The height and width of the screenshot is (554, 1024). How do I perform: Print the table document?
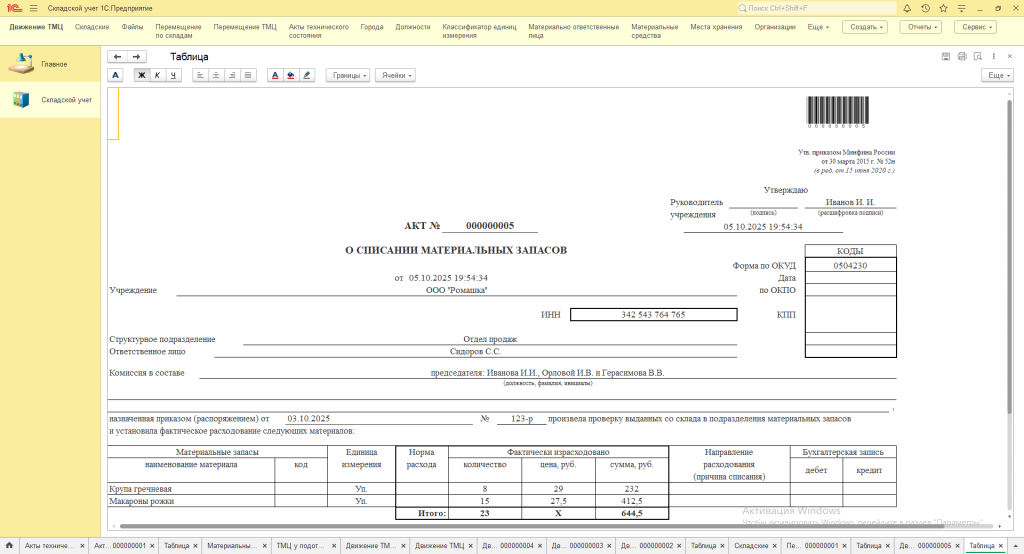coord(962,57)
